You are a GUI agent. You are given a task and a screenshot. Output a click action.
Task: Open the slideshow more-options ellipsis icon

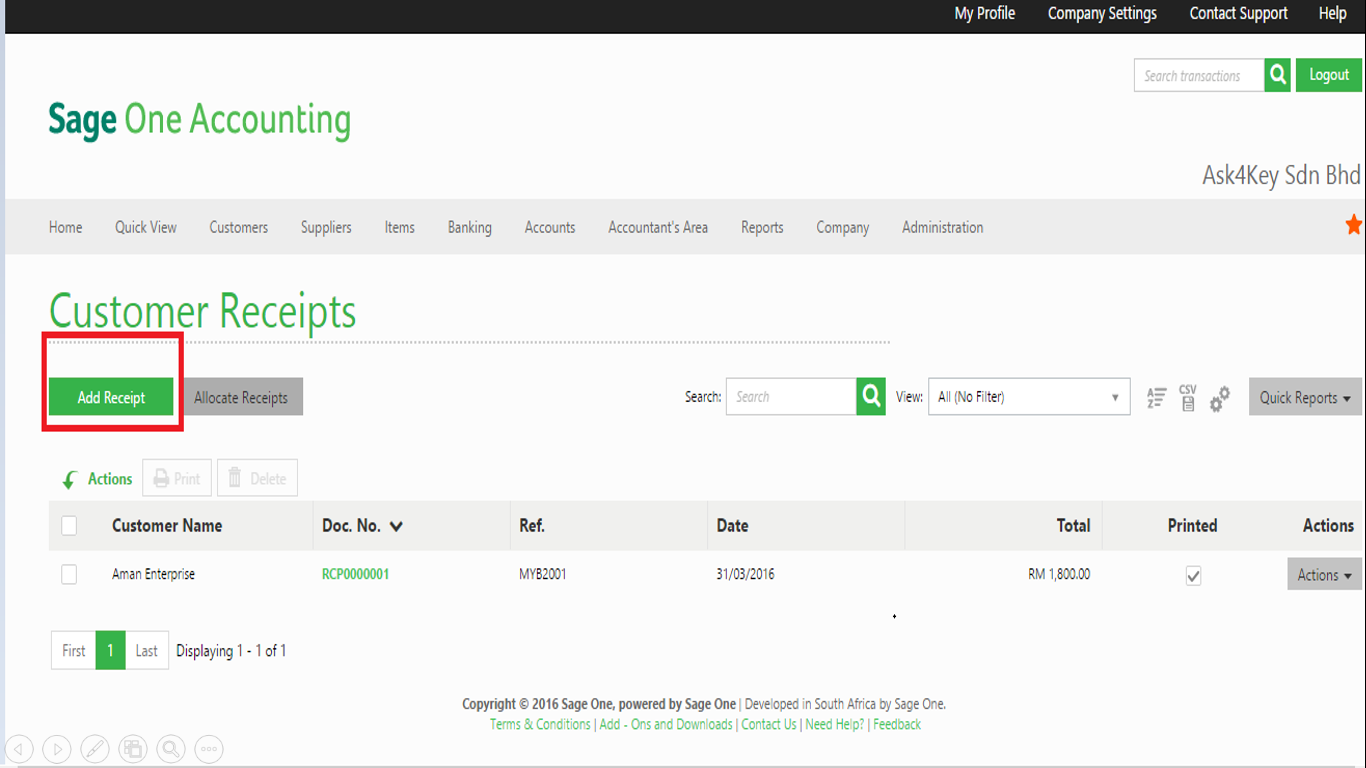[x=208, y=748]
